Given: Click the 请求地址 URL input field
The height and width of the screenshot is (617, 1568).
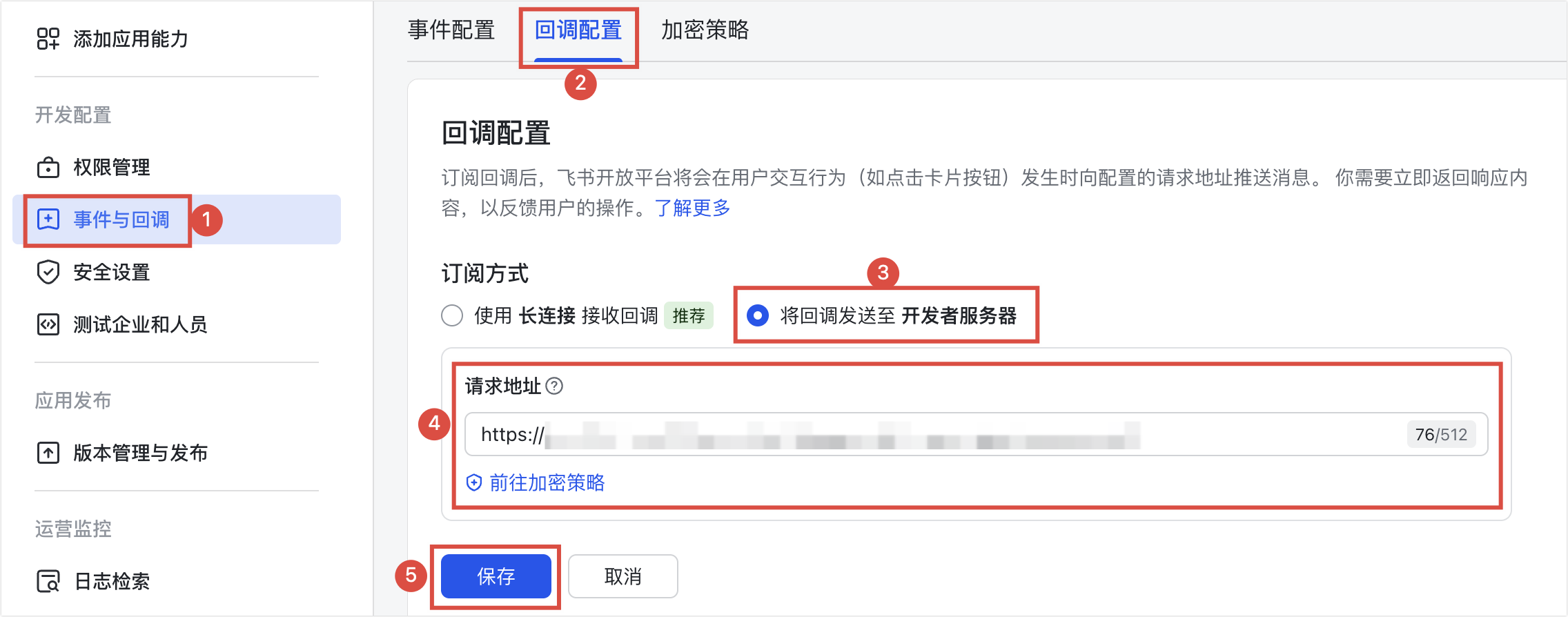Looking at the screenshot, I should (x=976, y=434).
